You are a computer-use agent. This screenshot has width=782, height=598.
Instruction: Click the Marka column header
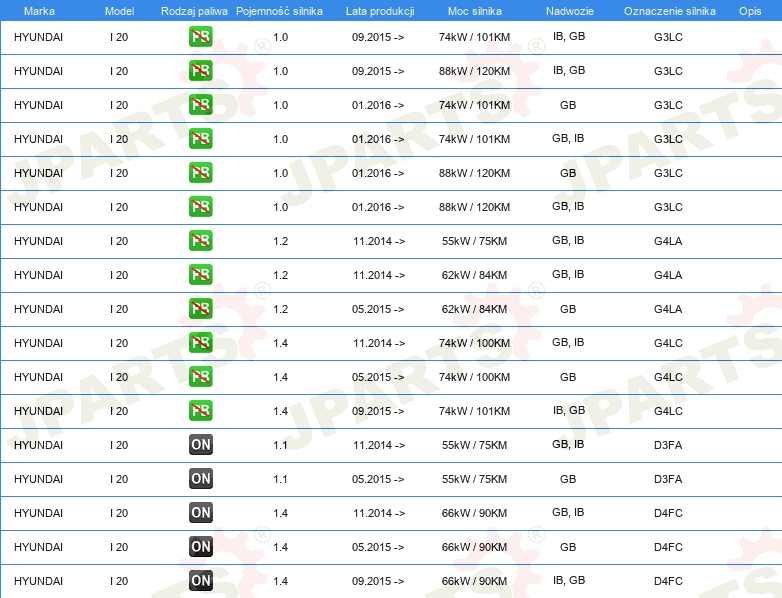point(39,11)
